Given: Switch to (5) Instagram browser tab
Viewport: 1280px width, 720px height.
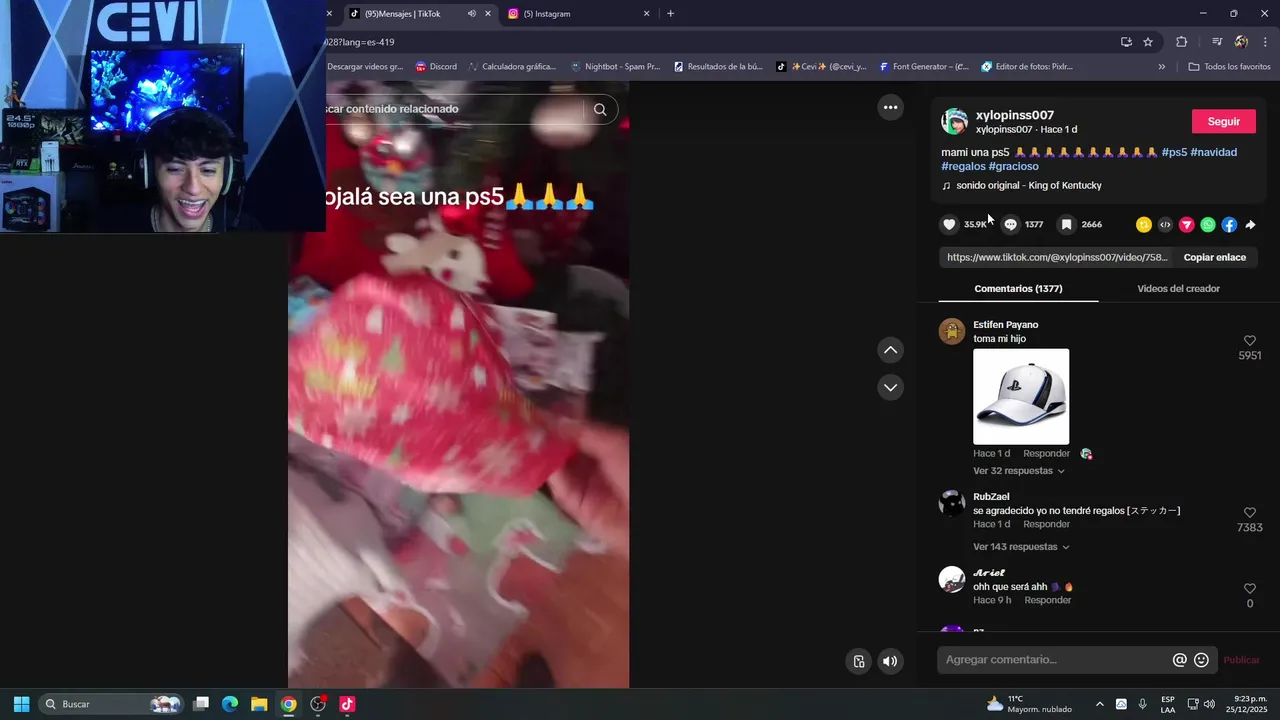Looking at the screenshot, I should tap(546, 14).
